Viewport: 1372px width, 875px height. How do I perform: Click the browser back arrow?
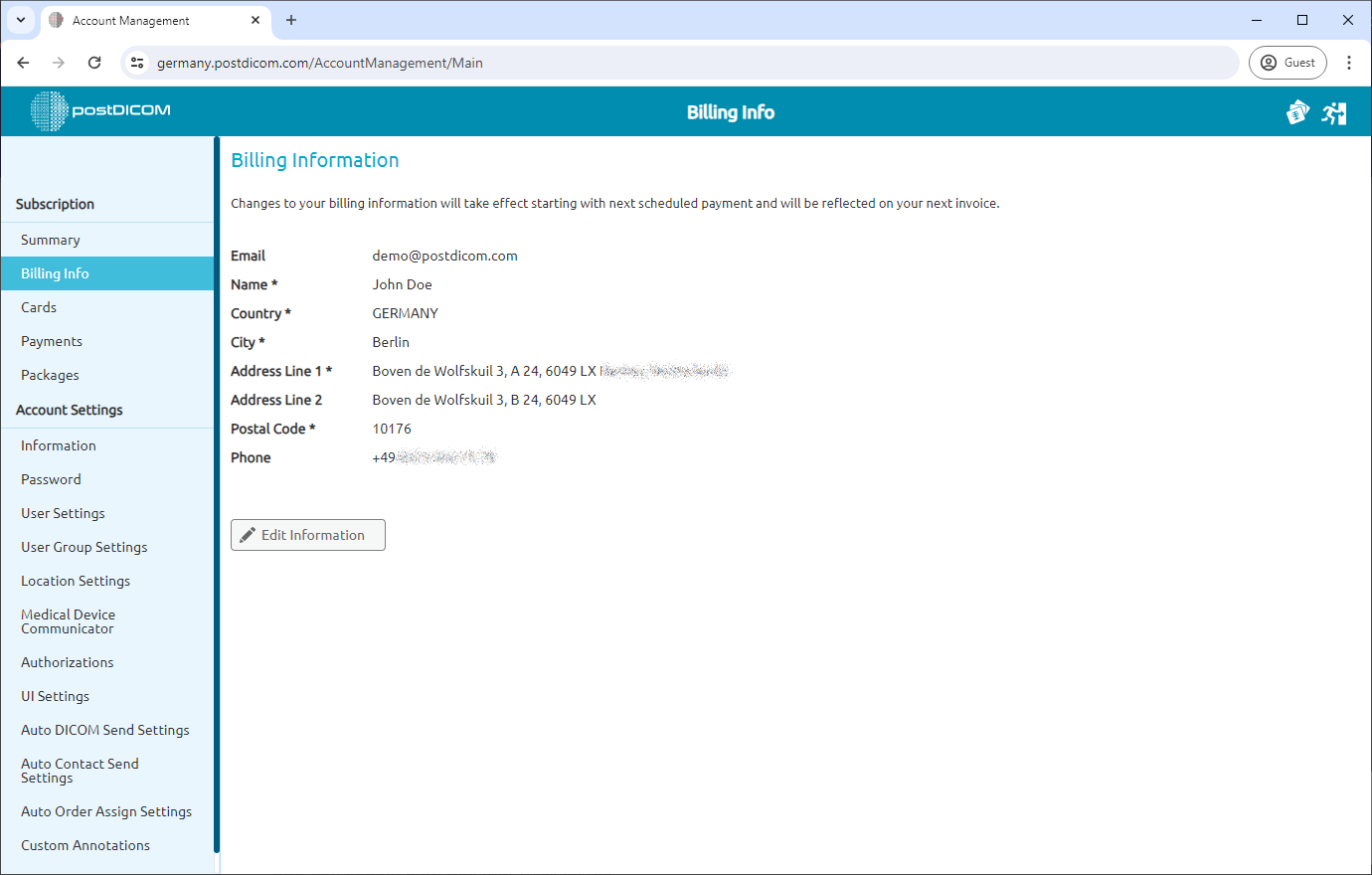coord(23,62)
